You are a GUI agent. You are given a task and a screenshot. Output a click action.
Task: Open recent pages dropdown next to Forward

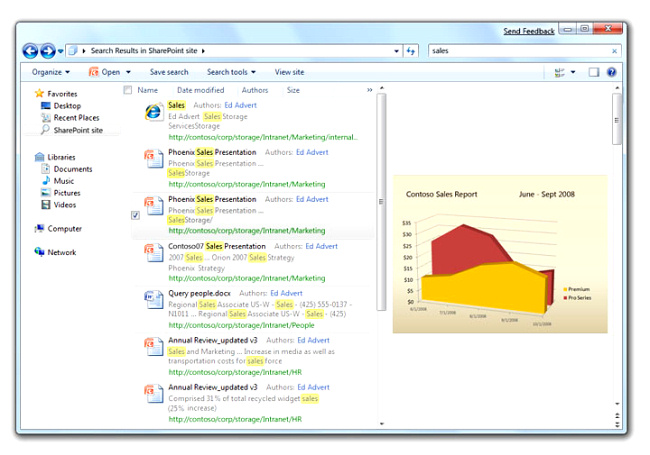point(61,51)
